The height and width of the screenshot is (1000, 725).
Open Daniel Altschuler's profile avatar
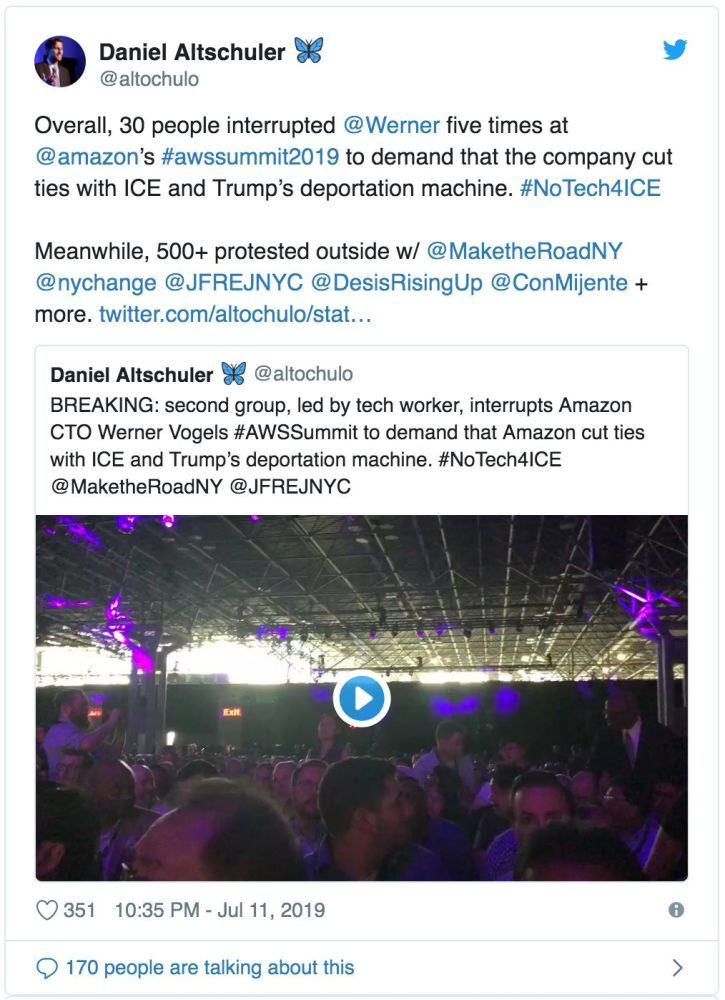point(60,62)
